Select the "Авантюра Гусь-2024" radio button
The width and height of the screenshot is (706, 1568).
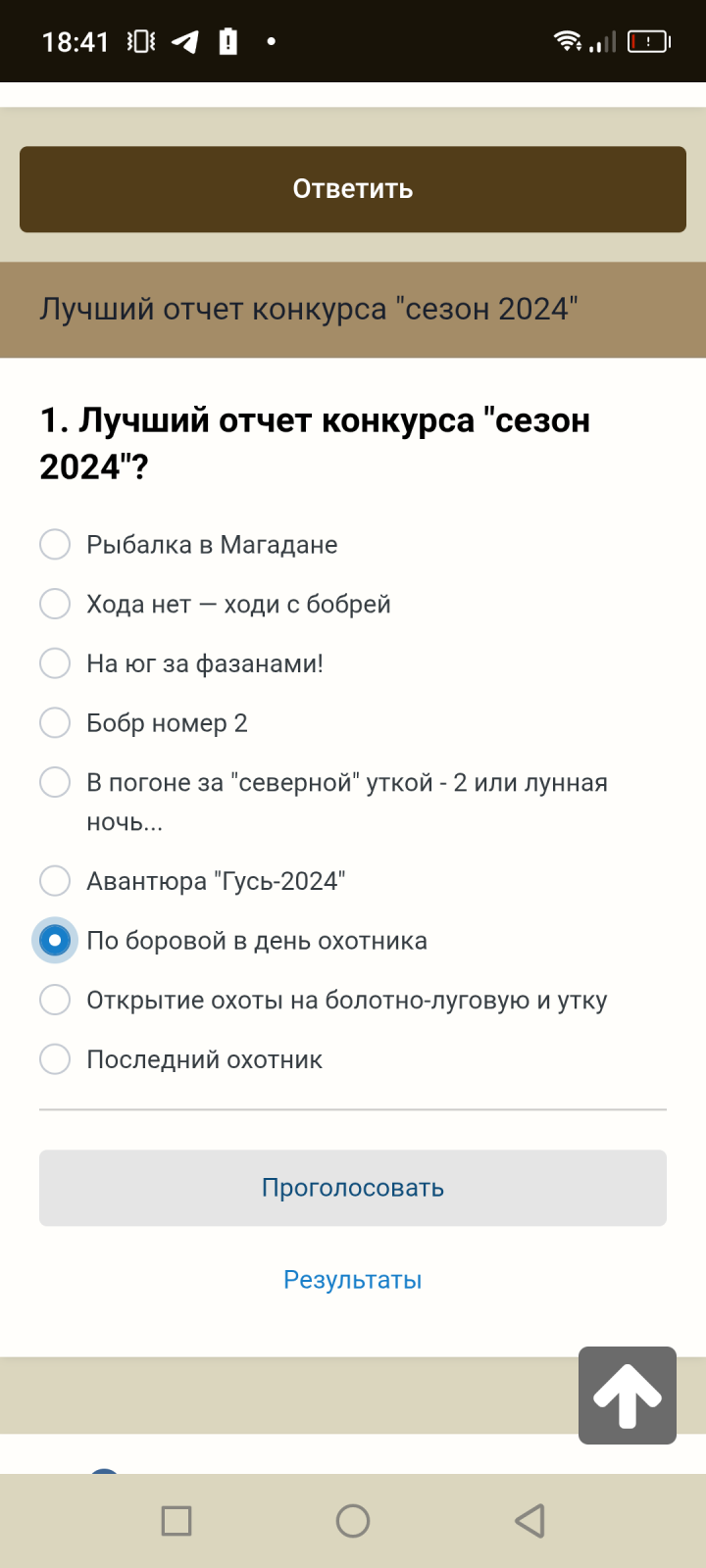click(55, 881)
